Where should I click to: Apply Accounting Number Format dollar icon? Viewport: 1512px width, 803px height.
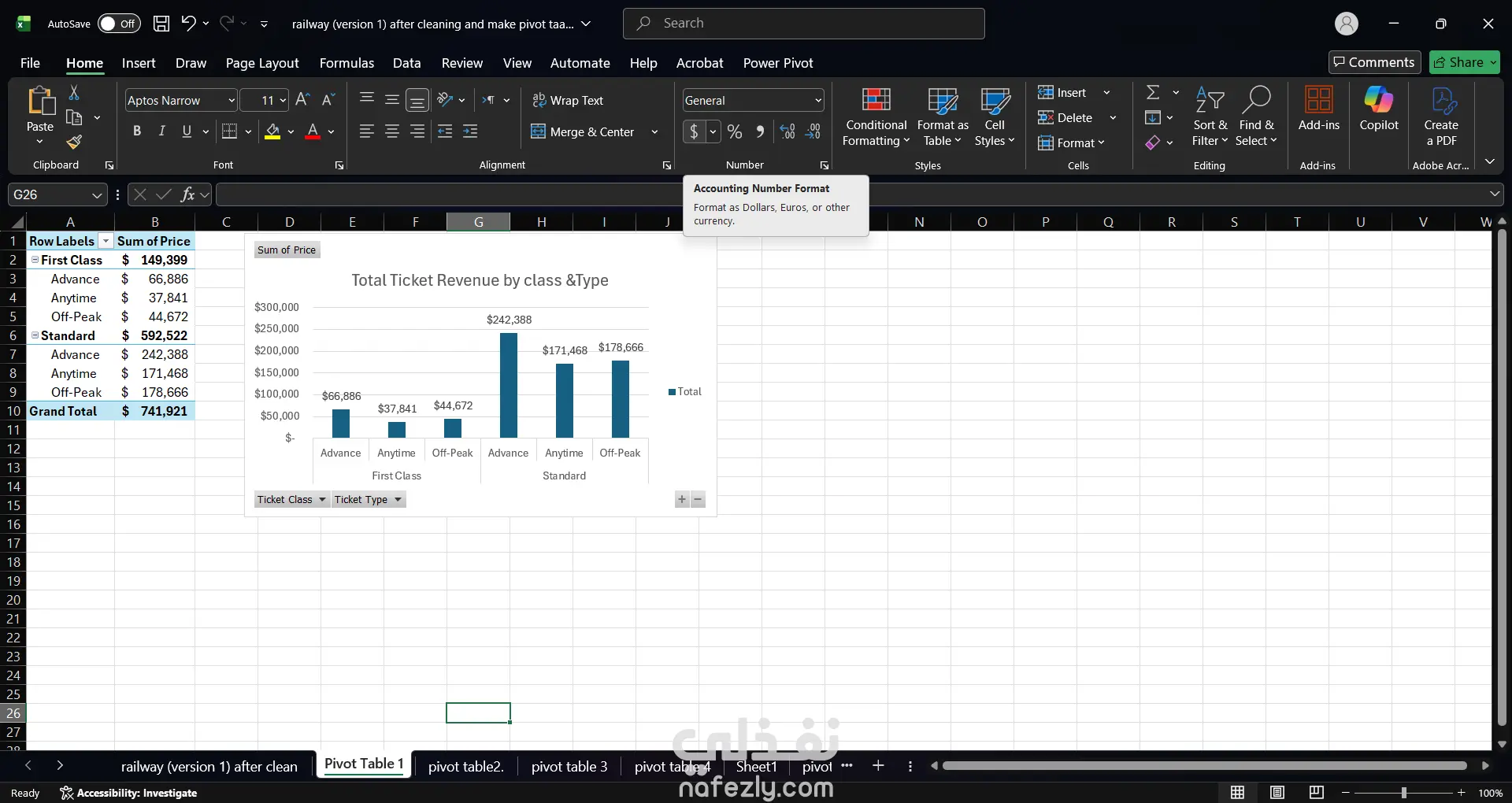694,131
